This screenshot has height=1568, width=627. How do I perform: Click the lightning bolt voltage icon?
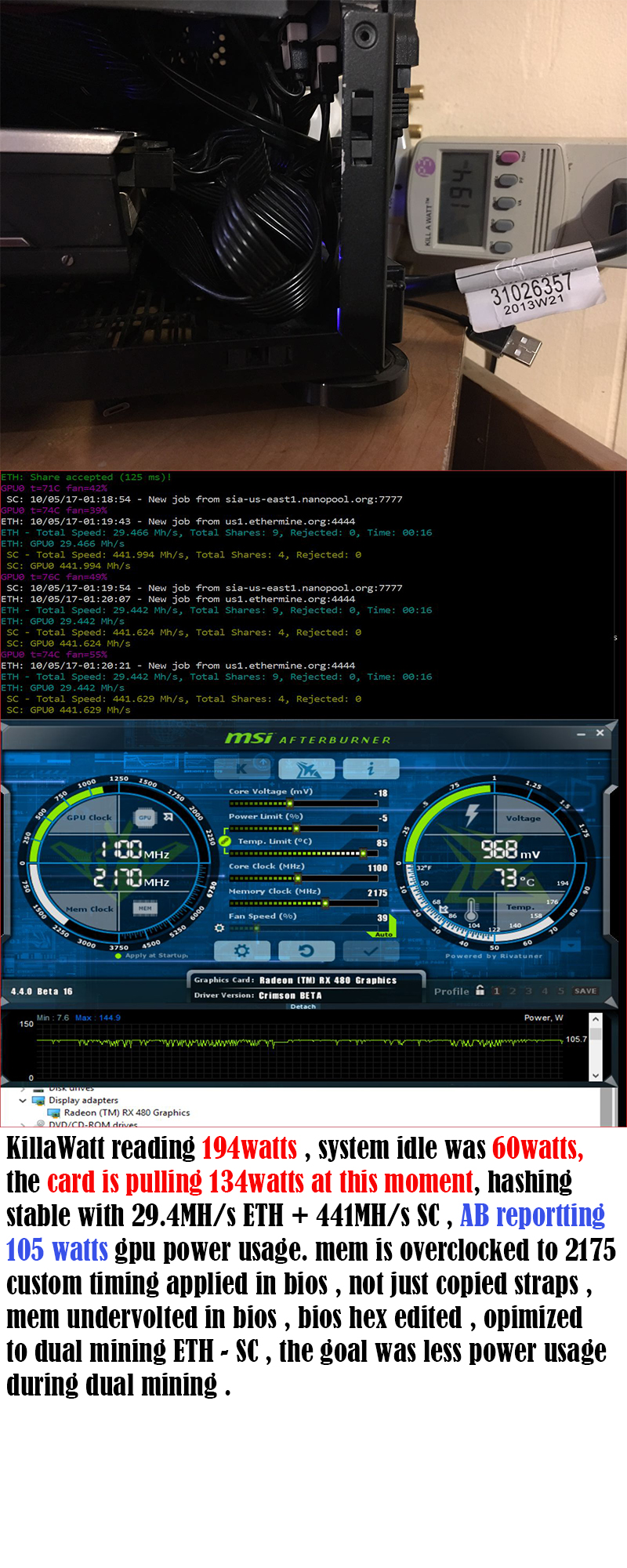pos(471,814)
